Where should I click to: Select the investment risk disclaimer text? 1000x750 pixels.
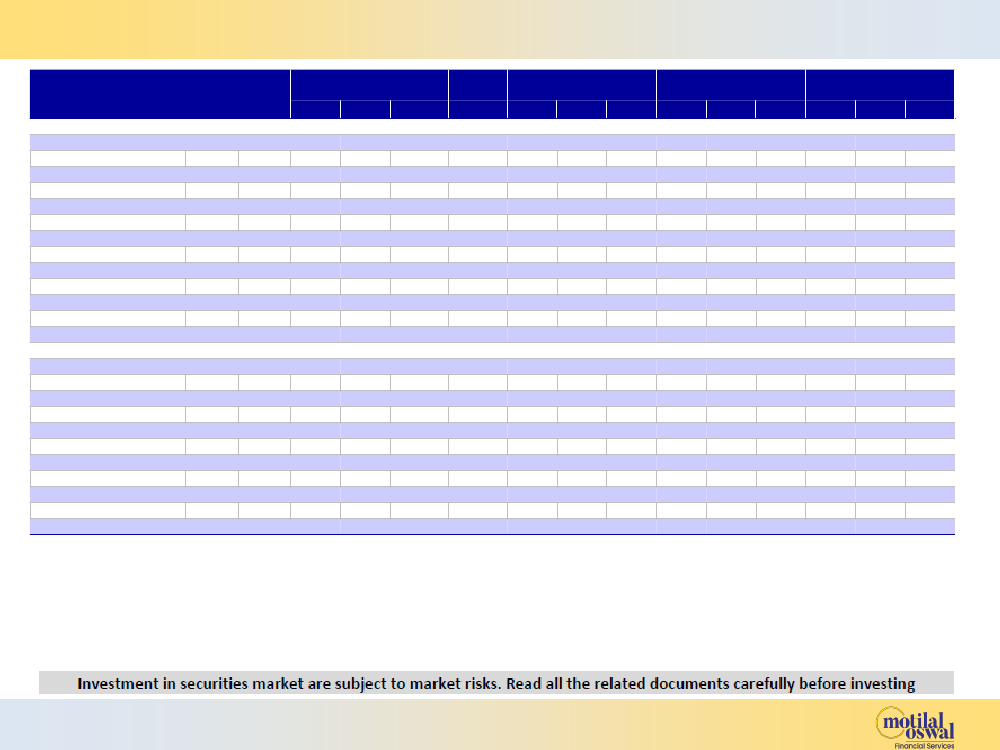coord(496,684)
